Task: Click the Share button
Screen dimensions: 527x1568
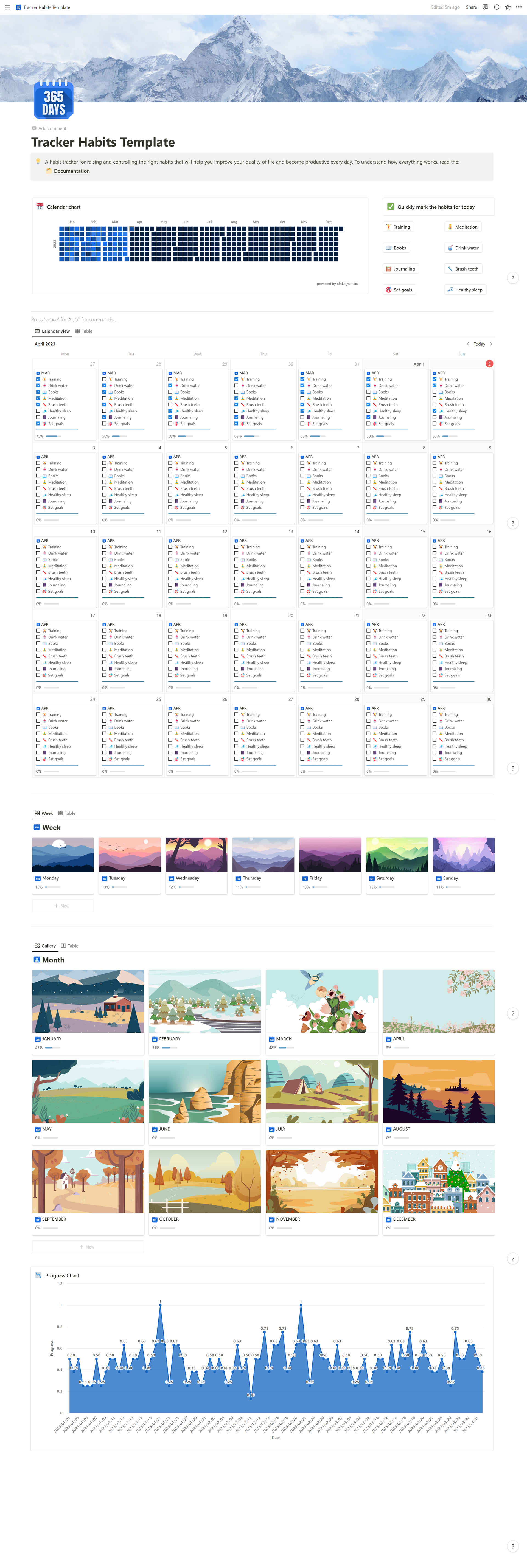Action: click(x=471, y=7)
